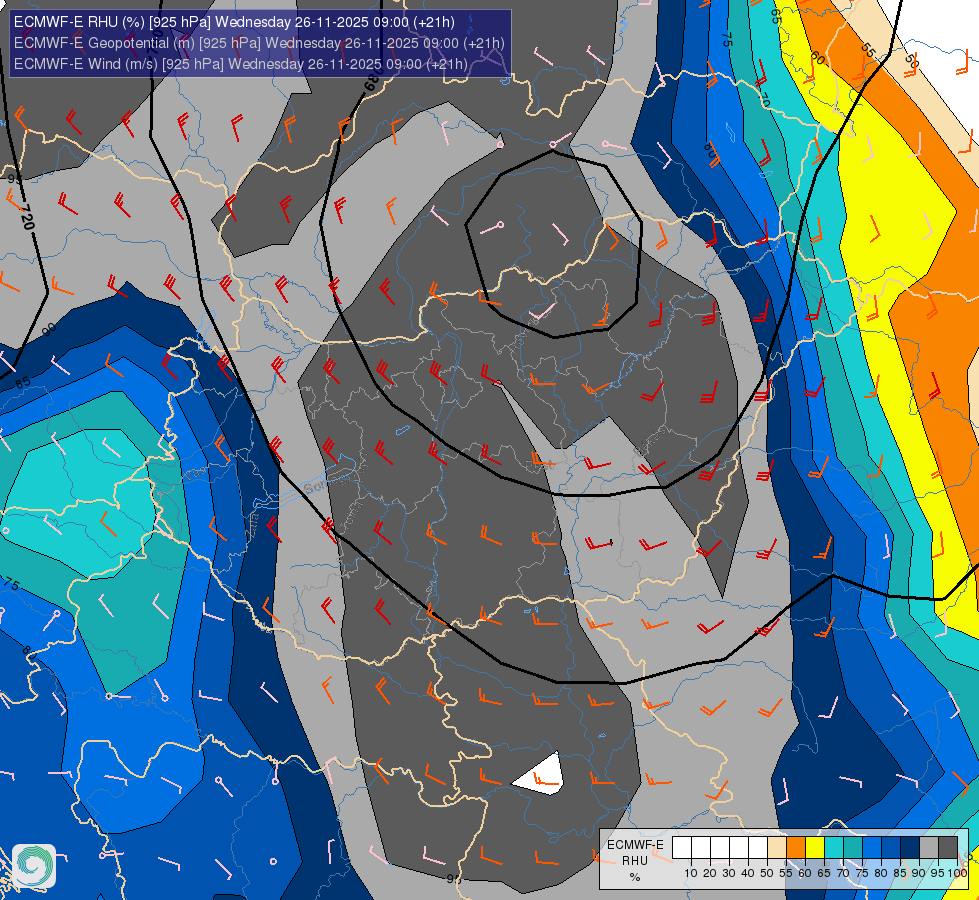Screen dimensions: 979x900
Task: Click the legend value '50'
Action: [x=767, y=873]
